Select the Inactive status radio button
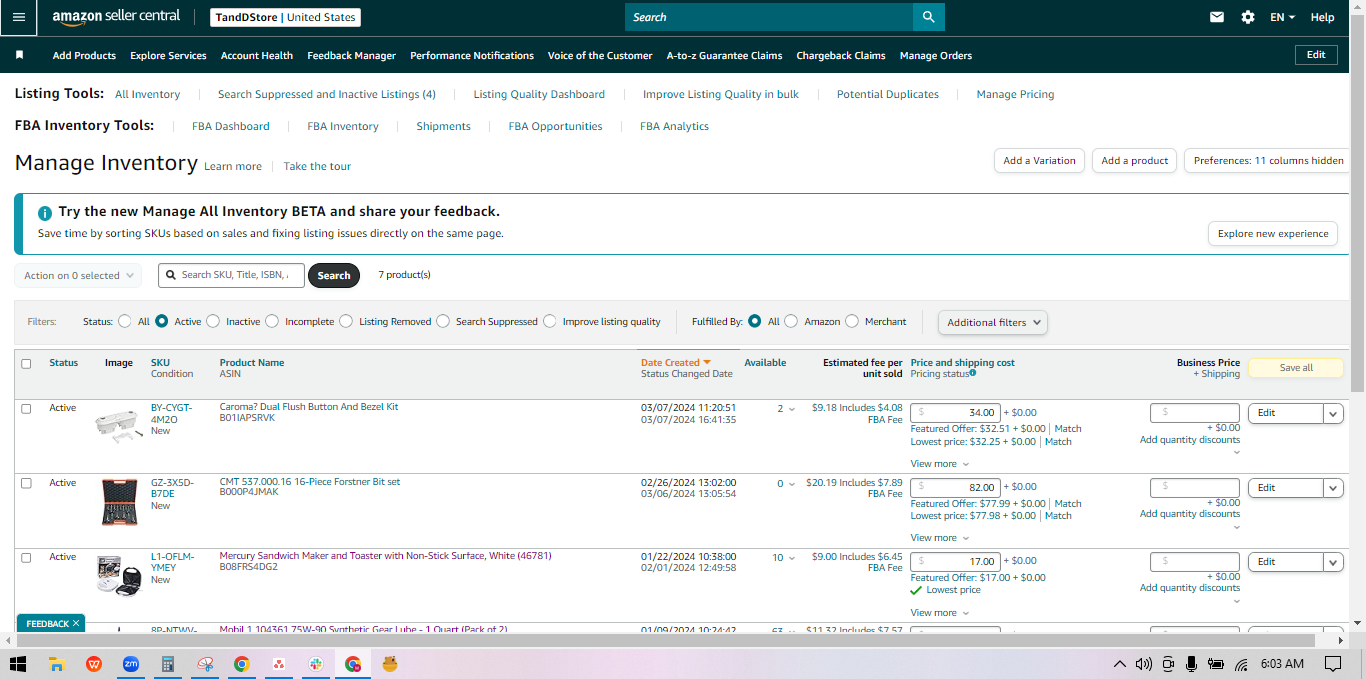 coord(213,321)
